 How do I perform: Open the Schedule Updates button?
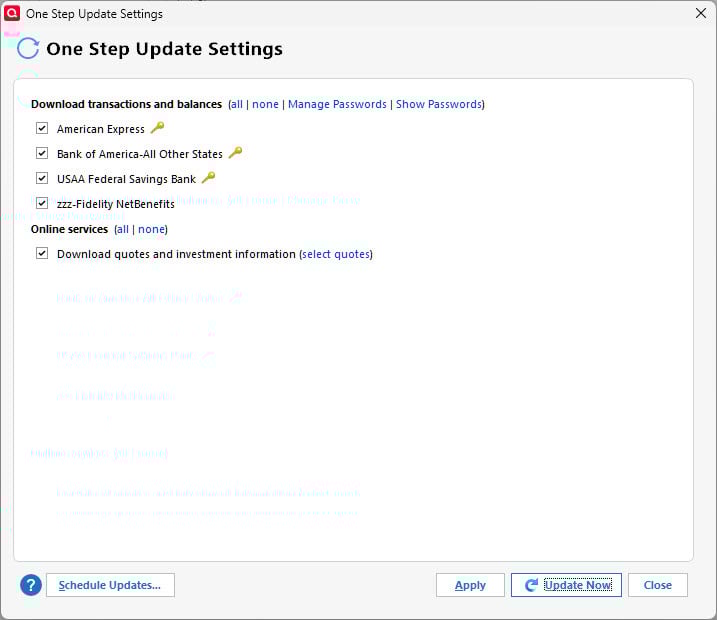[110, 585]
